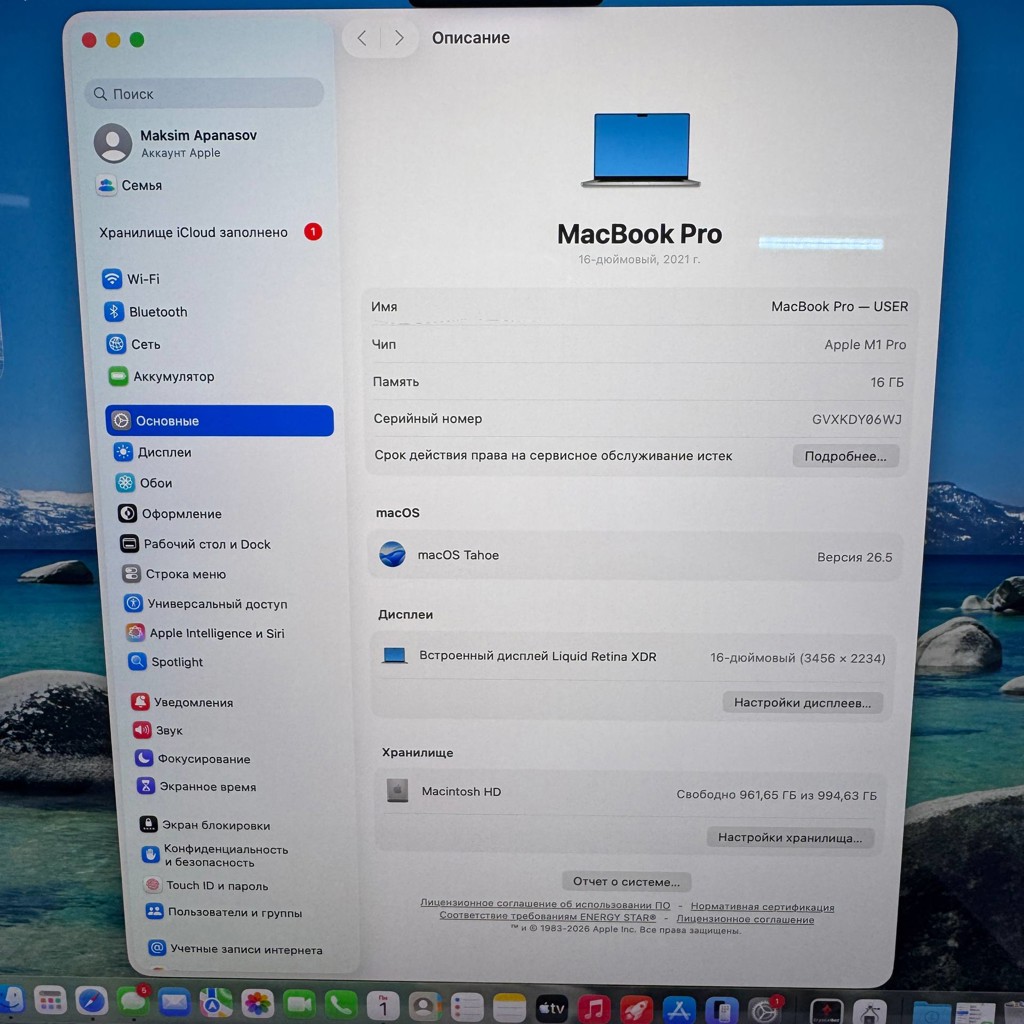Go back with the left chevron
Screen dimensions: 1024x1024
point(362,38)
